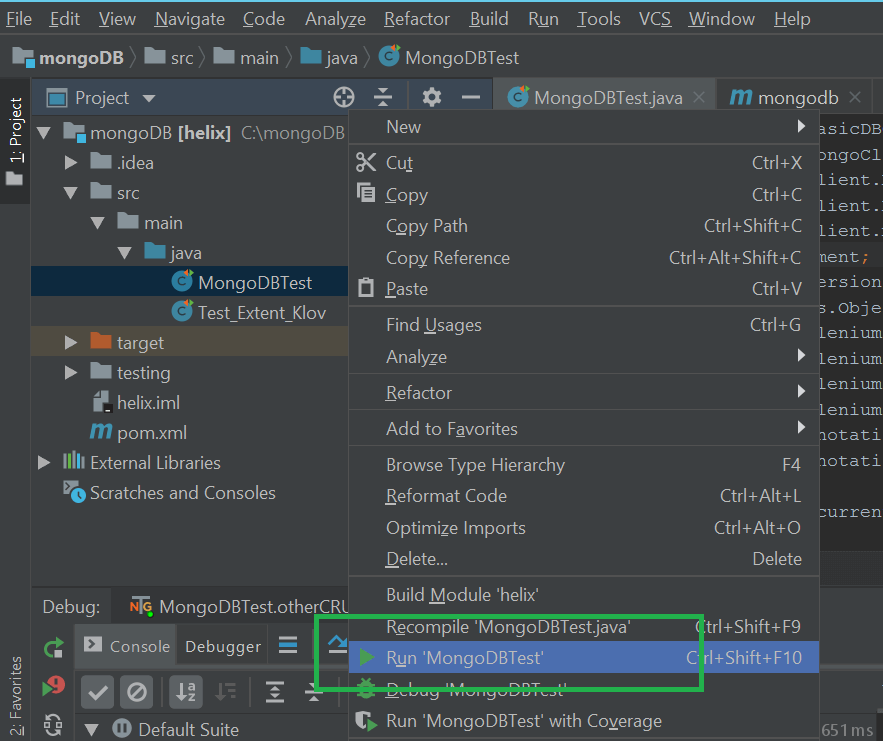Image resolution: width=883 pixels, height=741 pixels.
Task: Open the Project panel settings gear
Action: tap(430, 96)
